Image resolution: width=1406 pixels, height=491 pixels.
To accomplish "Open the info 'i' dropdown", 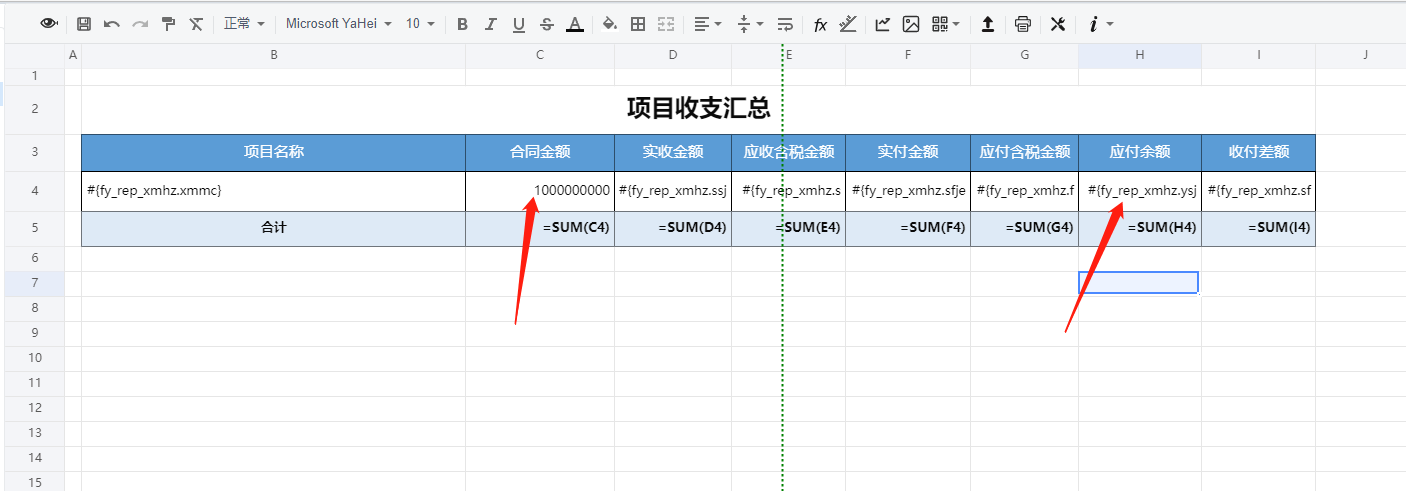I will [1100, 24].
